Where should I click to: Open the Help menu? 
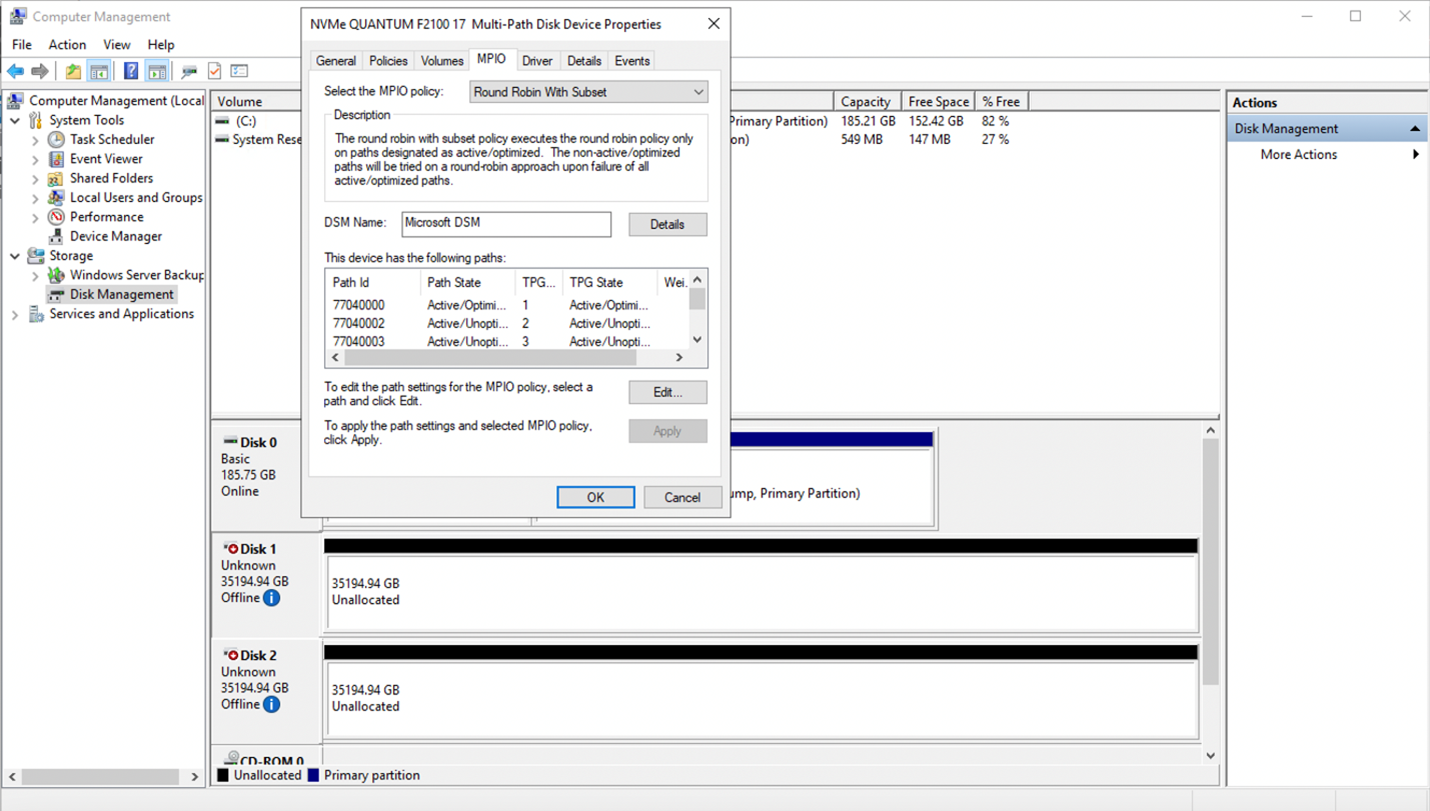161,44
